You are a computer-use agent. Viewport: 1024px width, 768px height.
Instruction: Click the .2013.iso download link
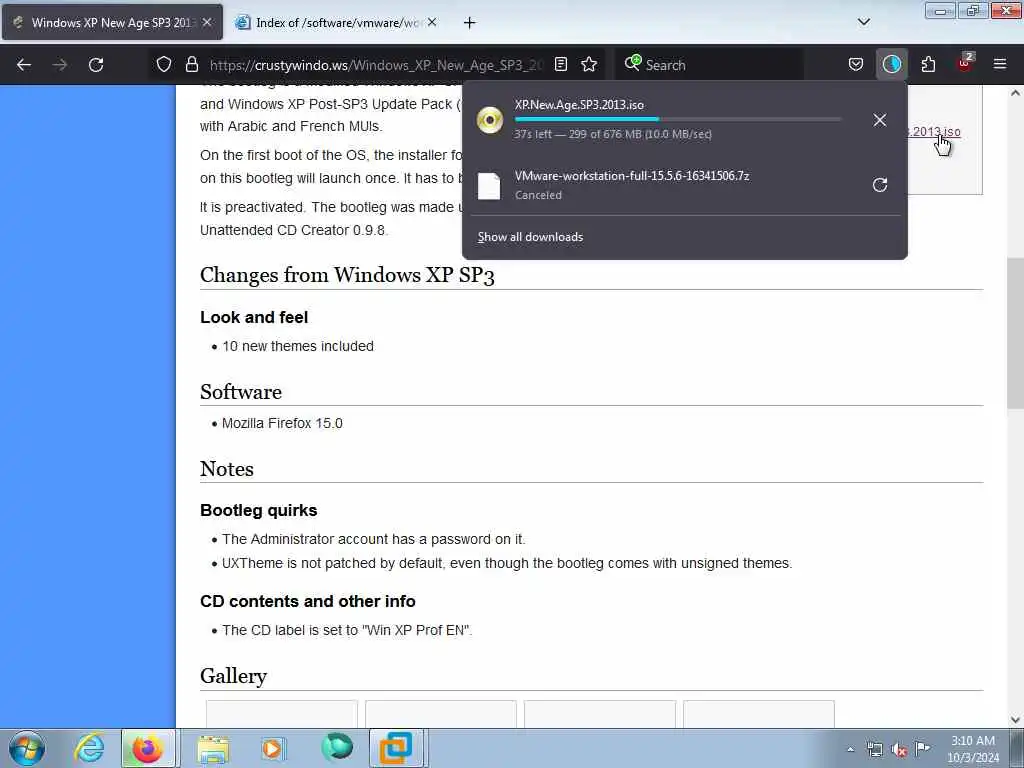[x=934, y=132]
